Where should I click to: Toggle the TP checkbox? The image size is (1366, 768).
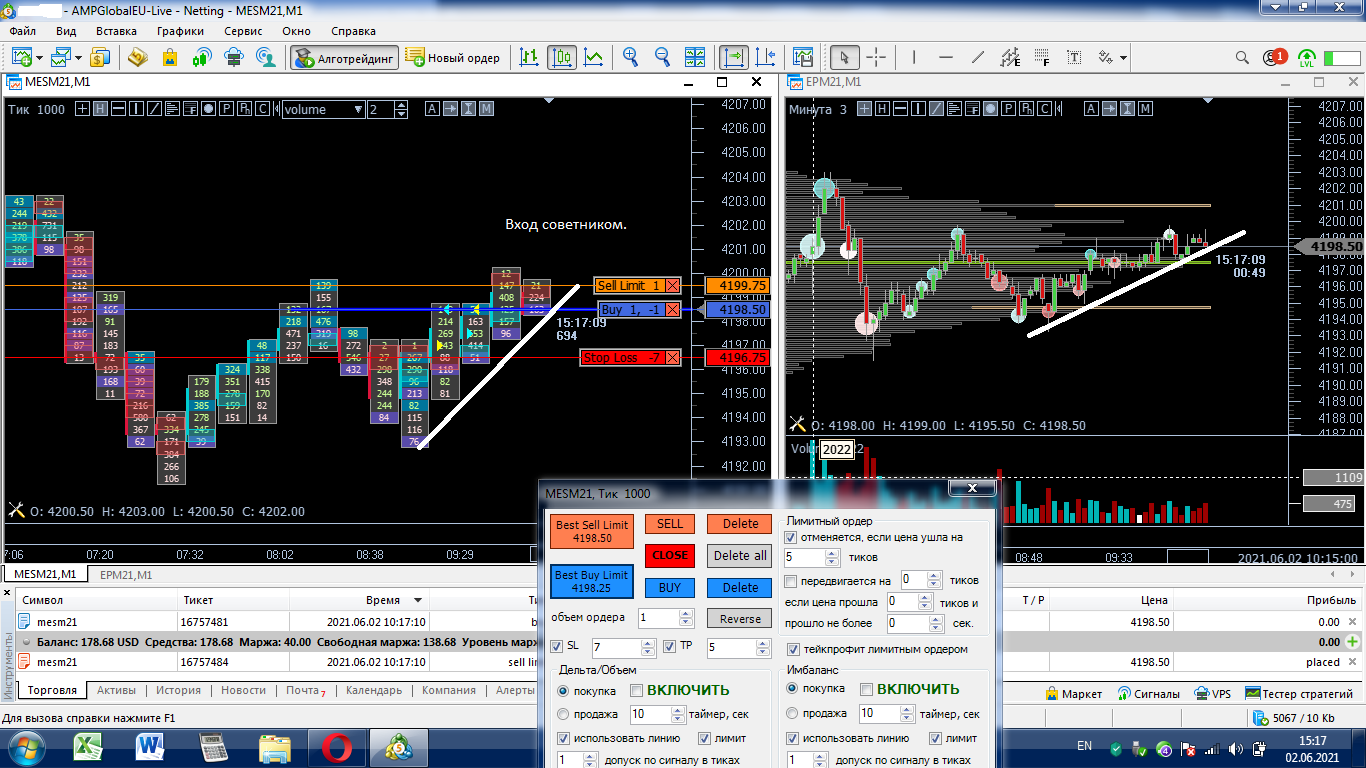(669, 647)
